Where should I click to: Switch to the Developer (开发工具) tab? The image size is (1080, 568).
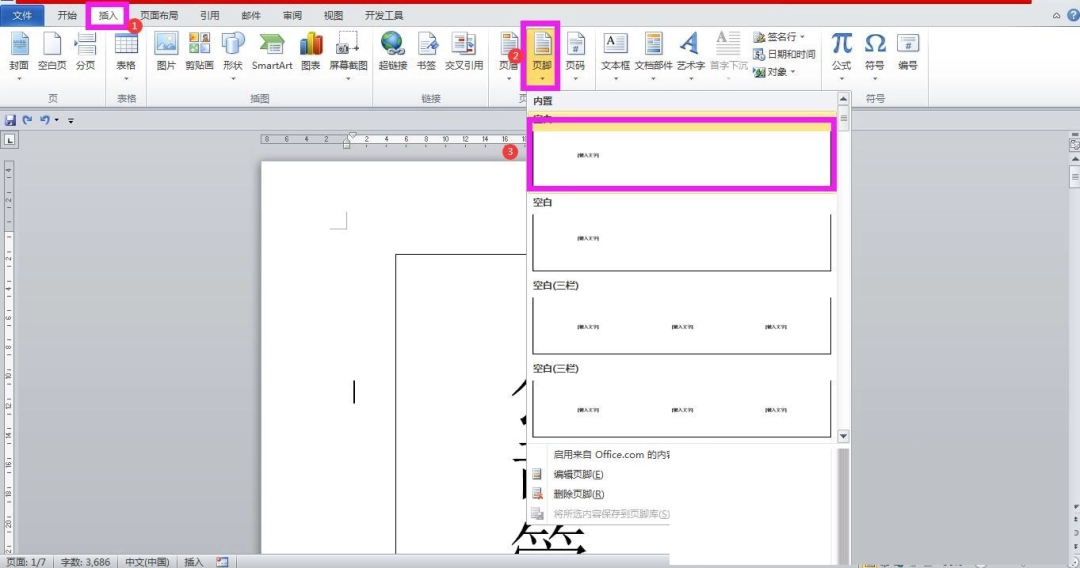(384, 15)
